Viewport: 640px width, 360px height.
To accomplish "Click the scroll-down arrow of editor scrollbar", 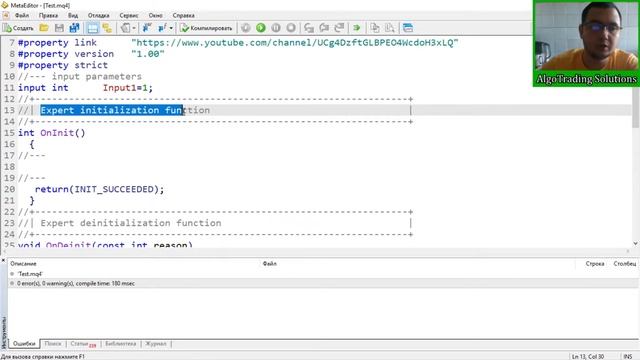I will (x=636, y=244).
